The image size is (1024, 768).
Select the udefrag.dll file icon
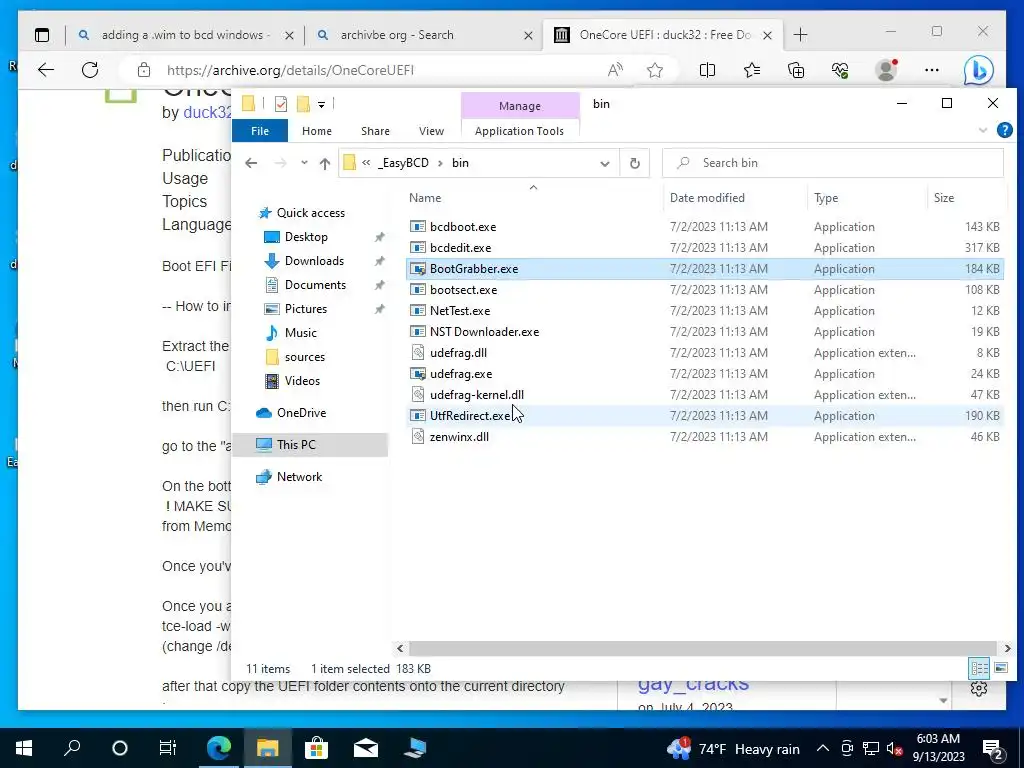[x=418, y=353]
